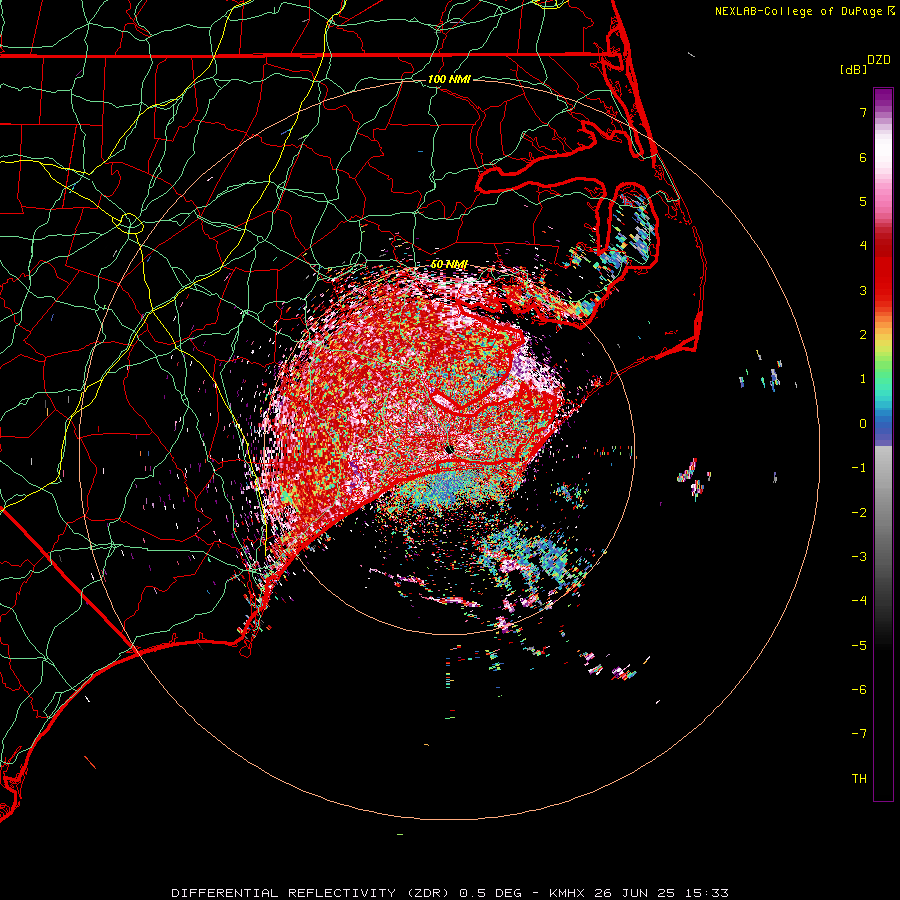
Task: Click the 4 value on the color scale
Action: coord(863,246)
